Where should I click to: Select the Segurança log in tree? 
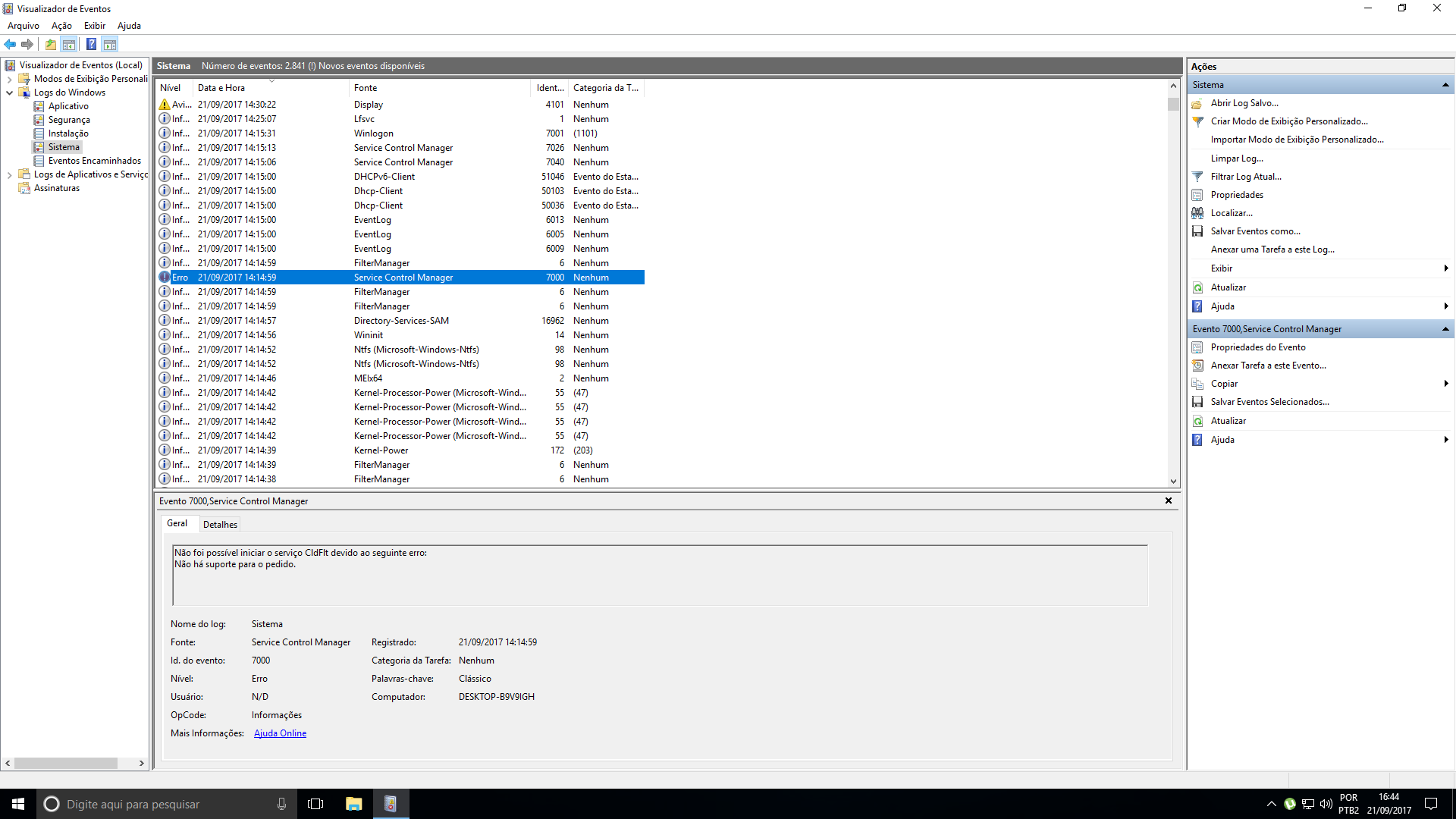[x=69, y=120]
